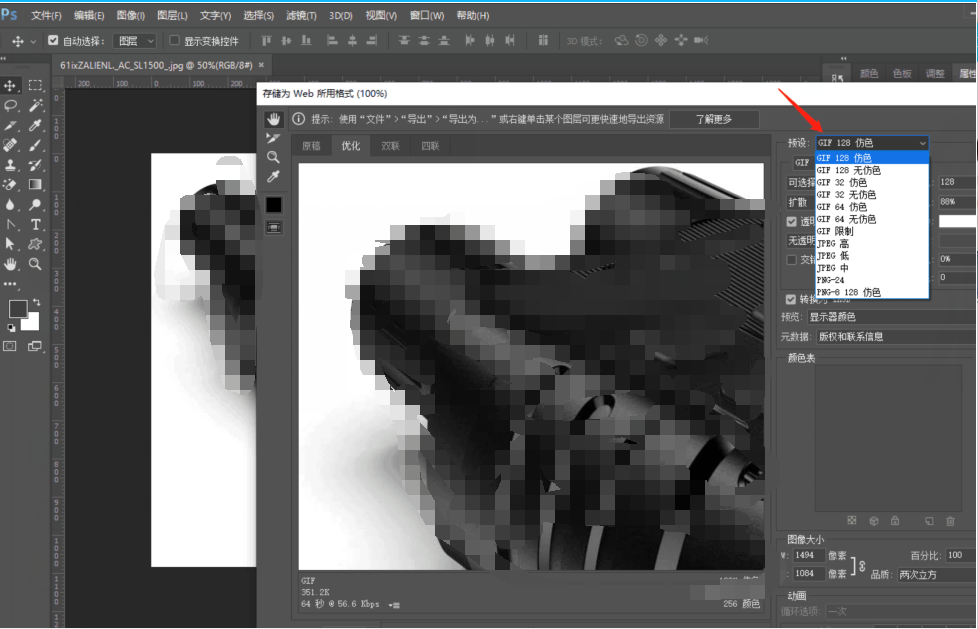The image size is (978, 629).
Task: Select the Type tool in main toolbar
Action: 35,224
